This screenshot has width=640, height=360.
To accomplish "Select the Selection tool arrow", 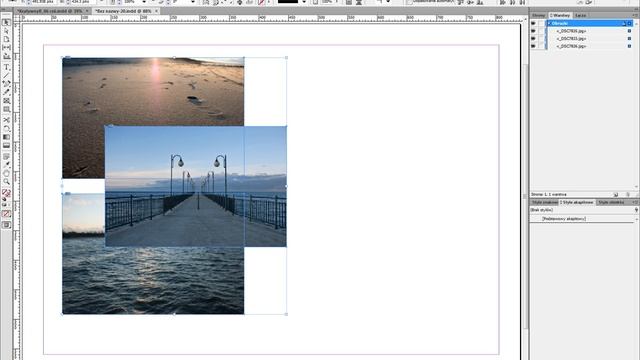I will pos(7,22).
